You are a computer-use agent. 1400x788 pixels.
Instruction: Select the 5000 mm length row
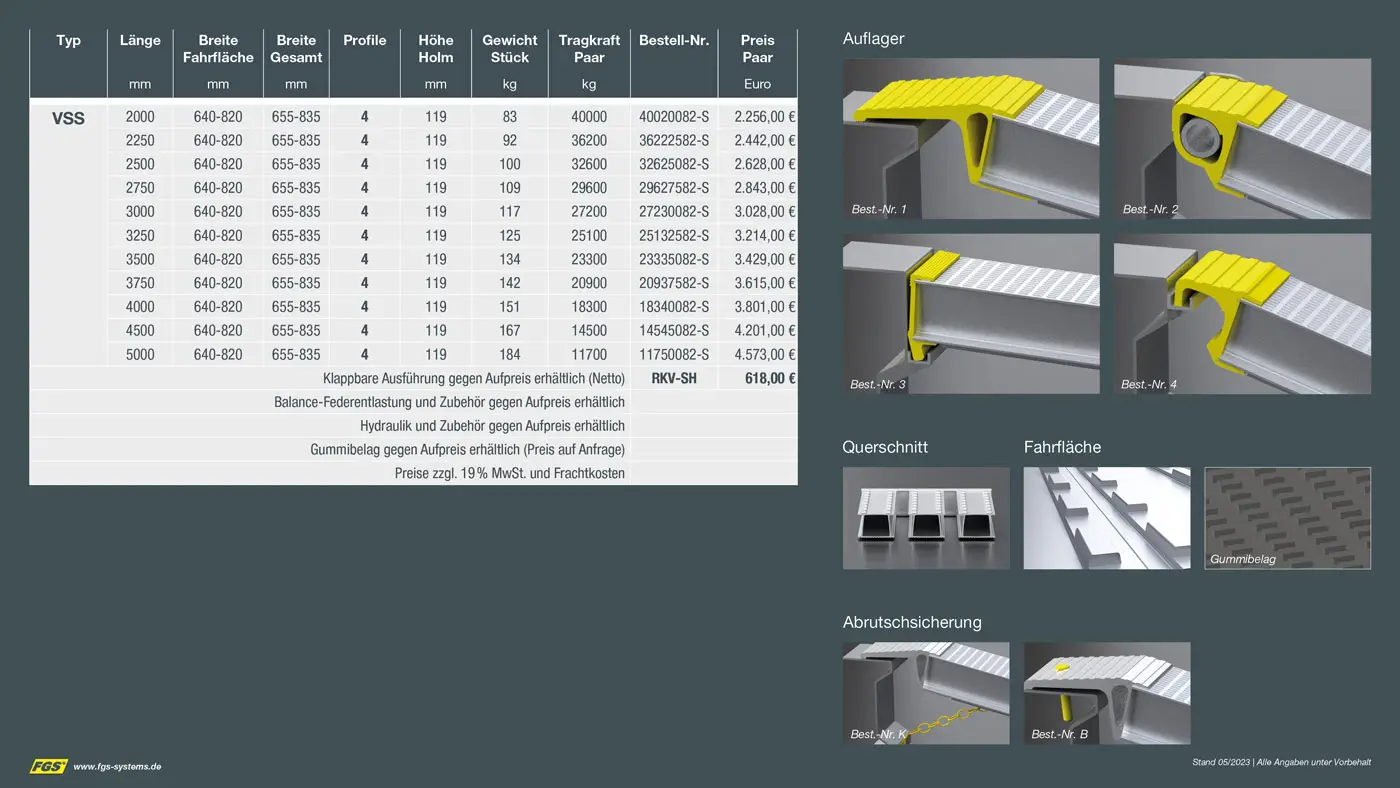click(140, 355)
